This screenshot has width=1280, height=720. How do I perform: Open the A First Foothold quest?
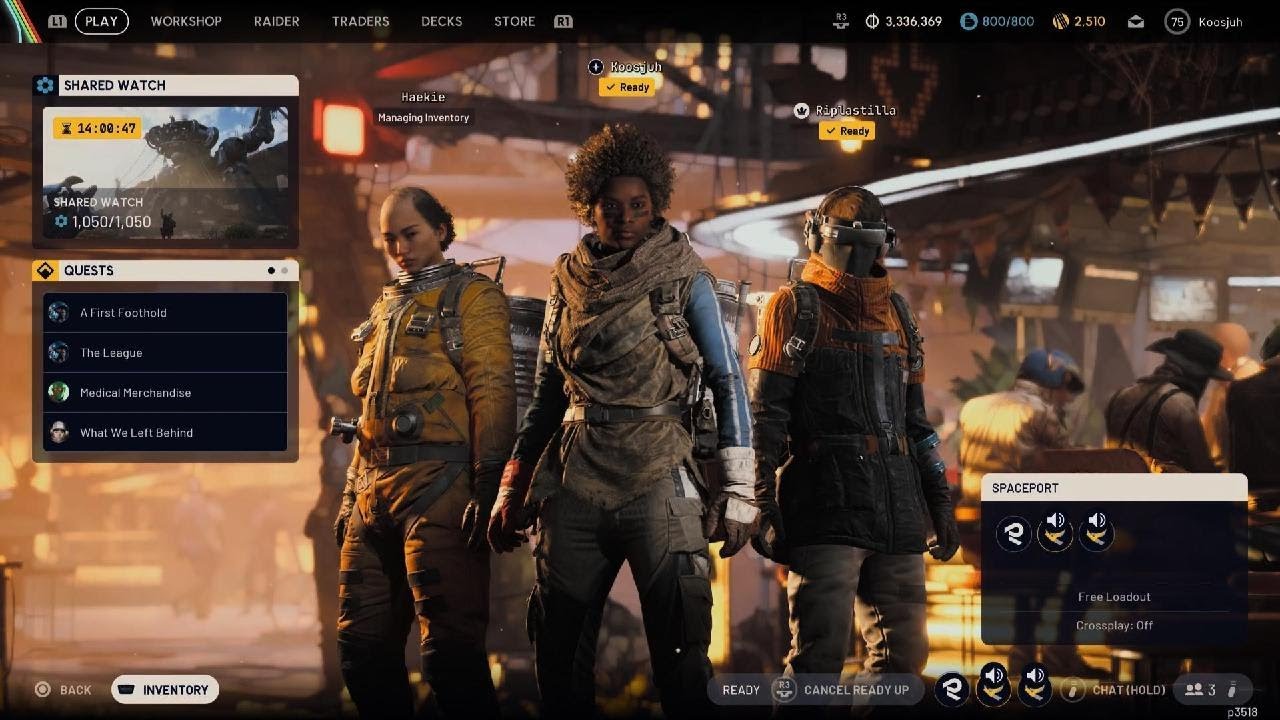tap(165, 313)
